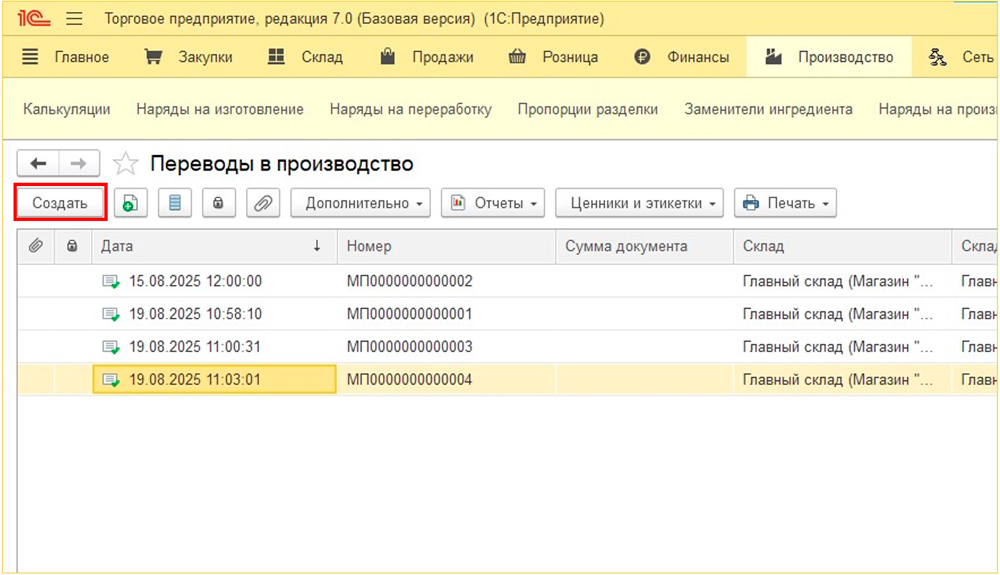Click the lock icon toolbar button
Image resolution: width=1000 pixels, height=575 pixels.
click(x=218, y=203)
